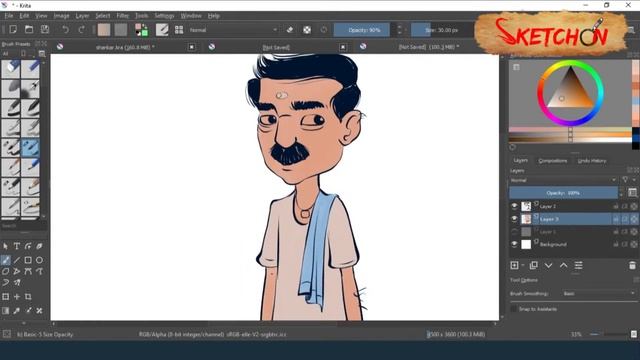Open the Filter menu
Image resolution: width=640 pixels, height=360 pixels.
click(122, 16)
